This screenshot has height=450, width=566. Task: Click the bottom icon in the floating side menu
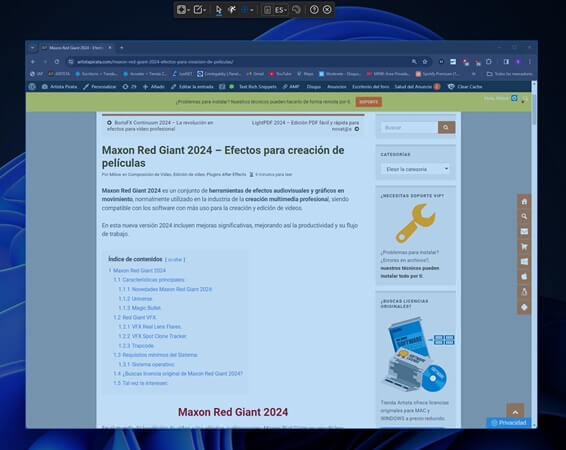pos(524,307)
